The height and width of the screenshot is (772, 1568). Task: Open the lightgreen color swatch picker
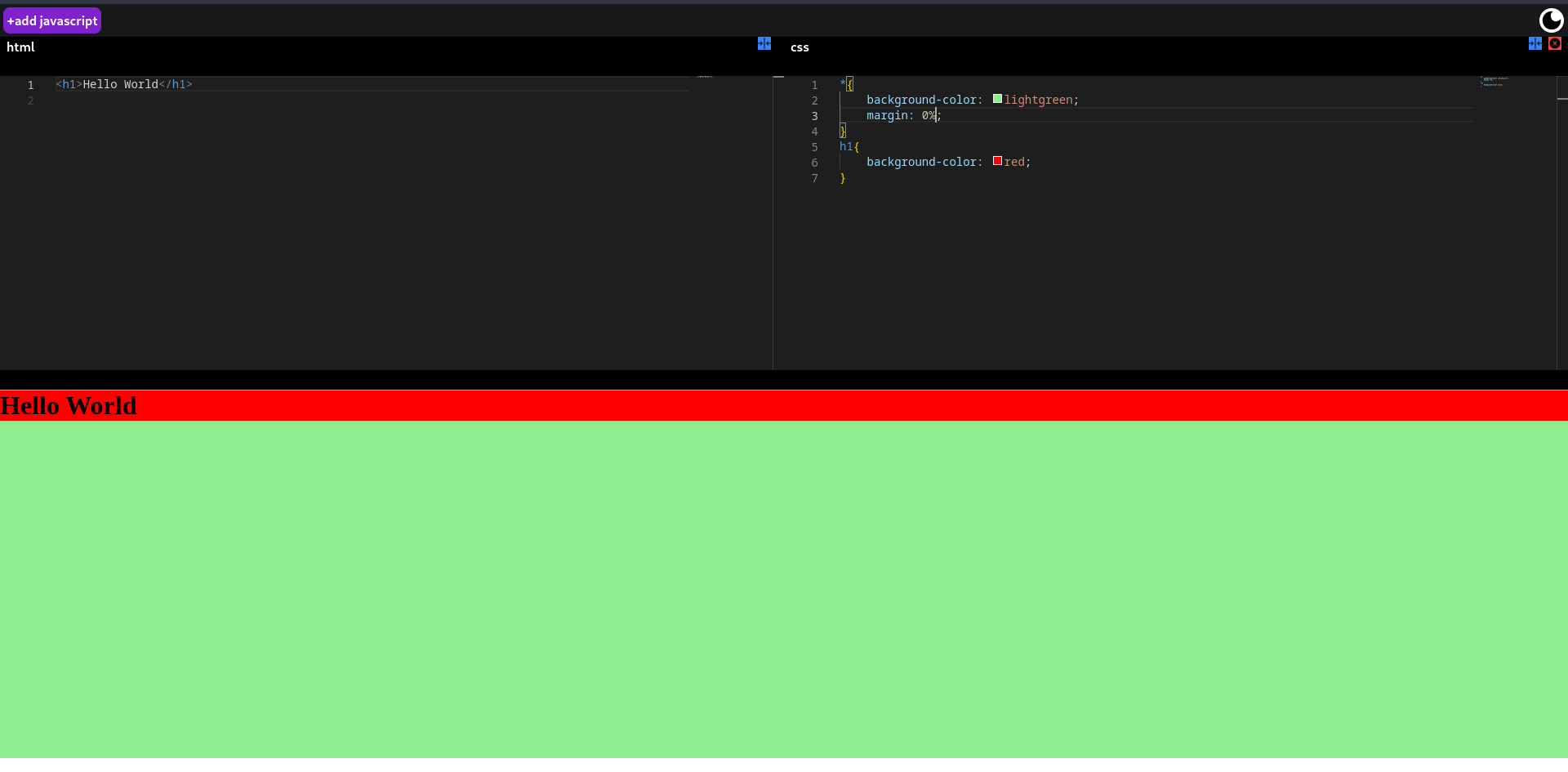point(997,99)
